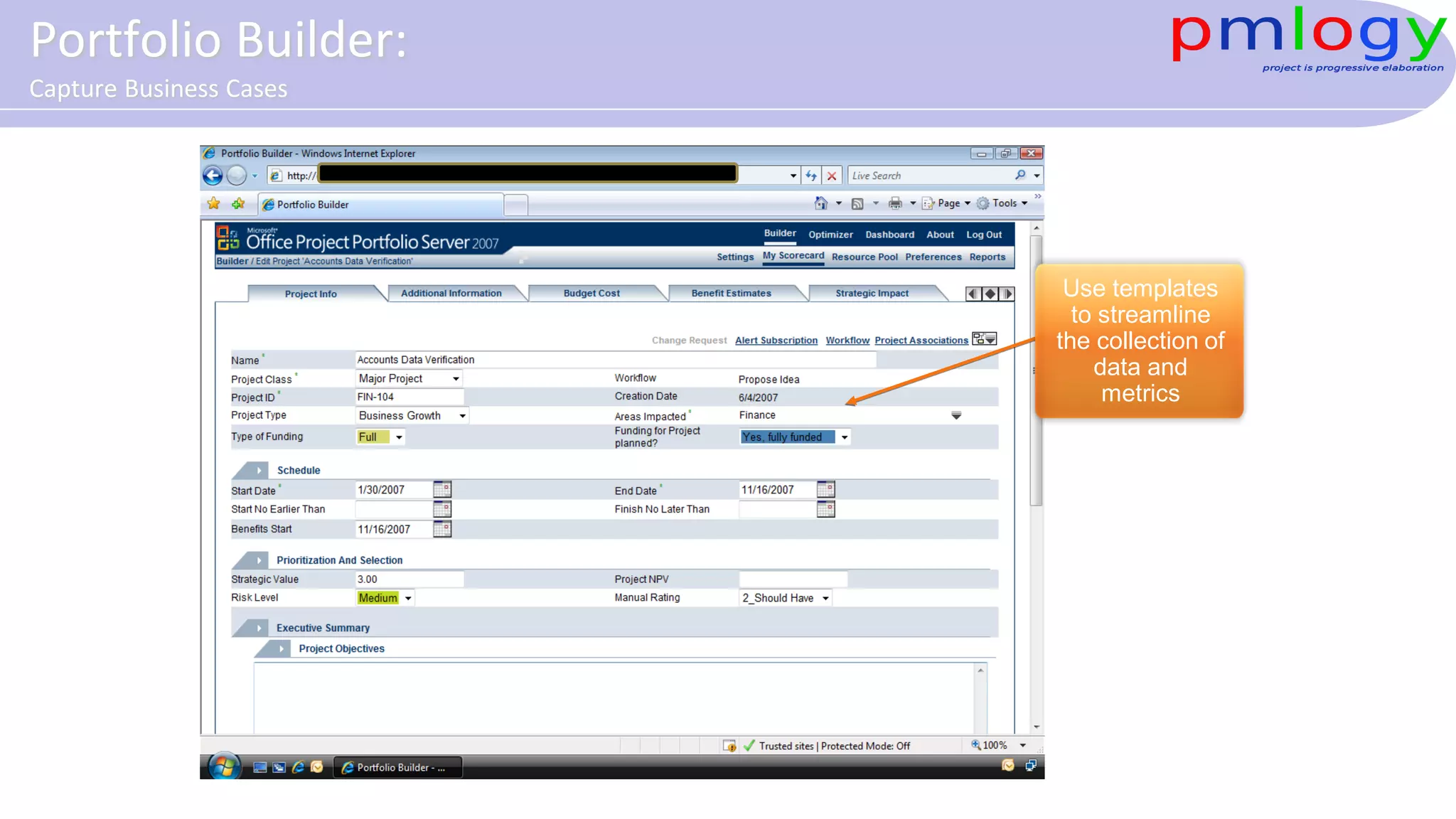Click the Alert Subscription link
The height and width of the screenshot is (819, 1456).
click(x=776, y=341)
